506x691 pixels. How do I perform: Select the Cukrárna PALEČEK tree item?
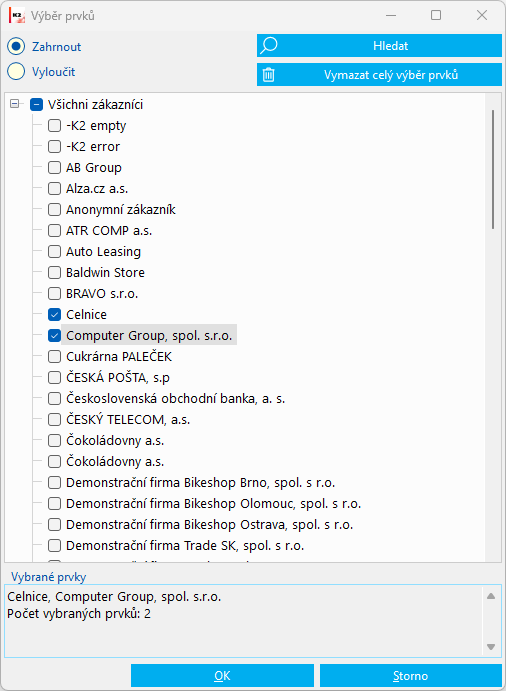(x=119, y=357)
